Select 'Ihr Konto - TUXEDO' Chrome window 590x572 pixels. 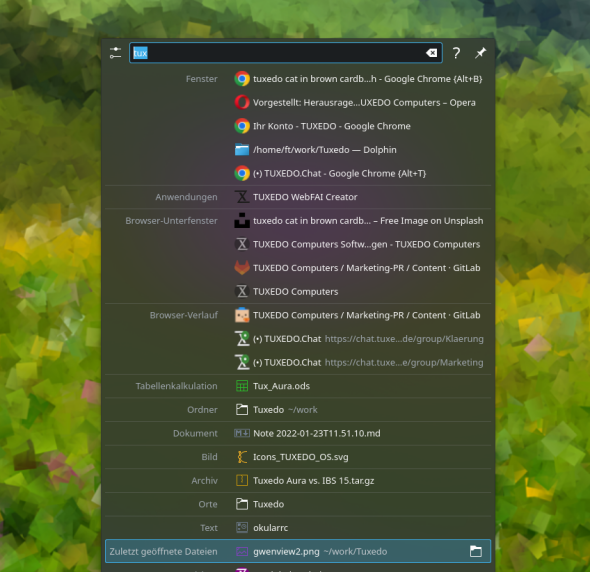[x=298, y=126]
